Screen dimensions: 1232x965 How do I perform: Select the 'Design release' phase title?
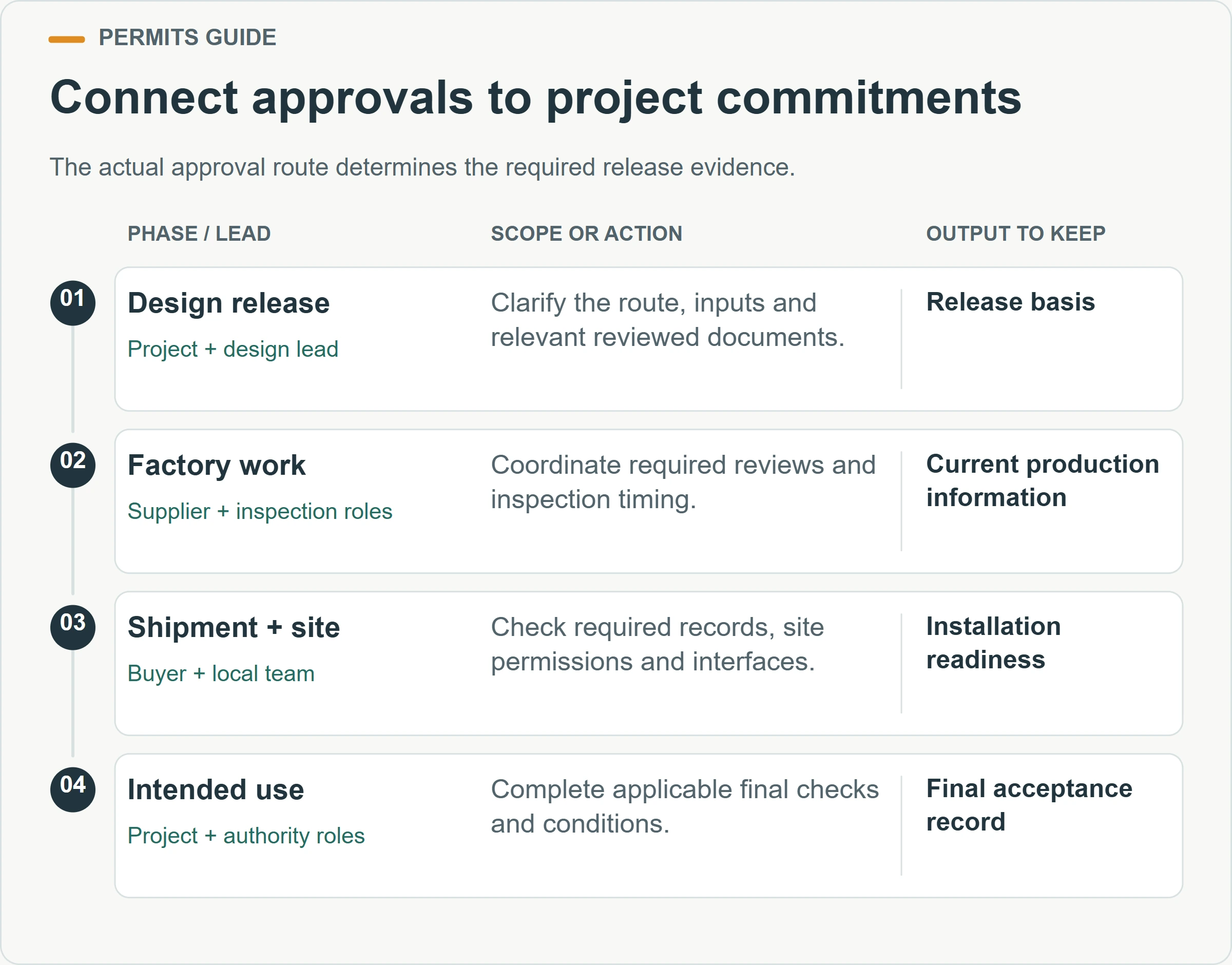click(229, 303)
